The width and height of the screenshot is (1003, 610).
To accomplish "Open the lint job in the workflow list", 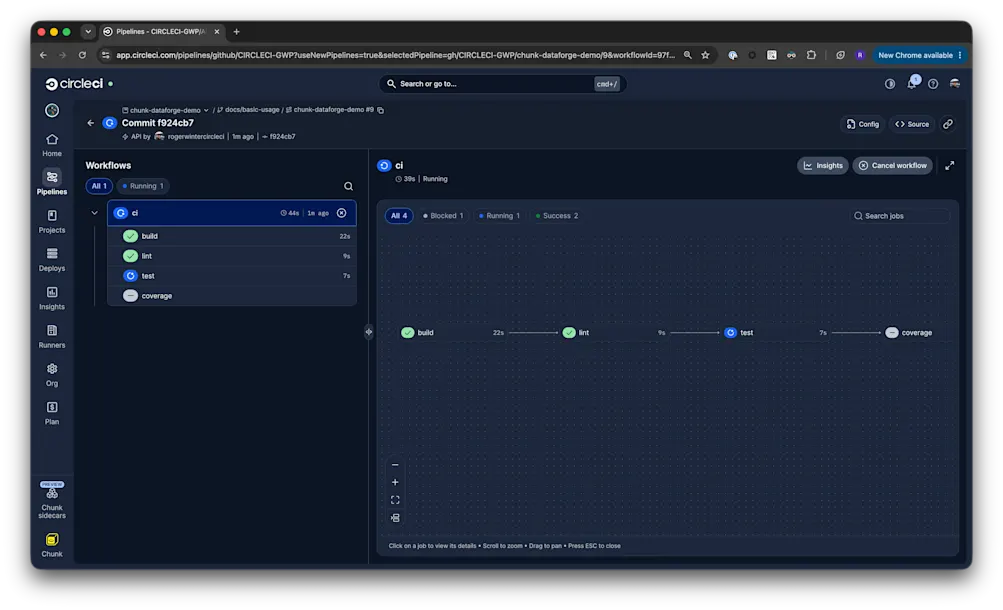I will pos(232,256).
